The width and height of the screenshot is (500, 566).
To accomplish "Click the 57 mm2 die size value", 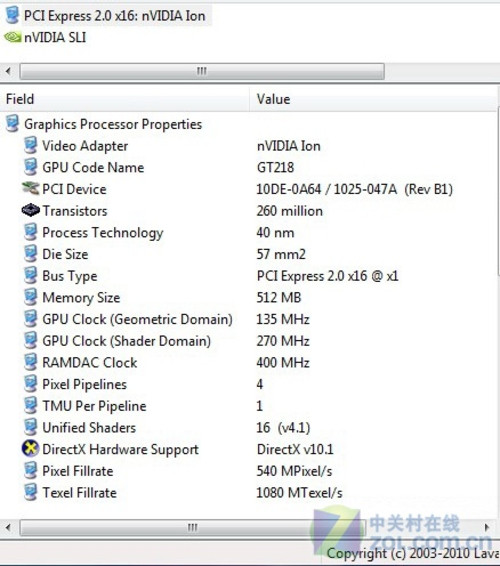I will coord(281,254).
